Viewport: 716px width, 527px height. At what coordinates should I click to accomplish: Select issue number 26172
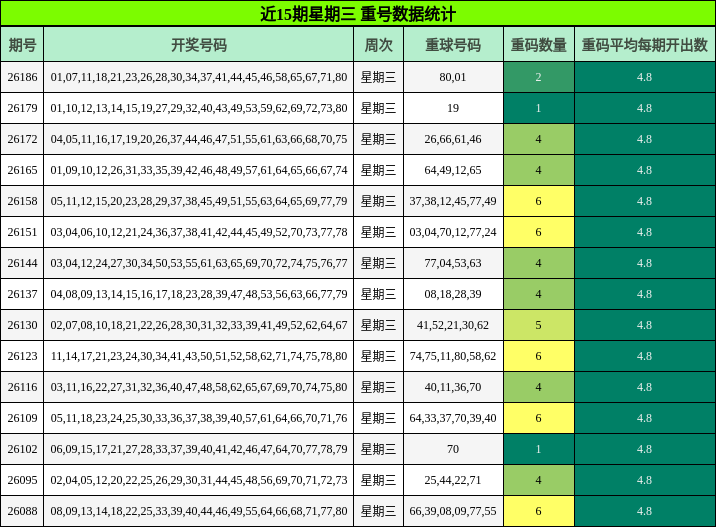click(x=22, y=139)
